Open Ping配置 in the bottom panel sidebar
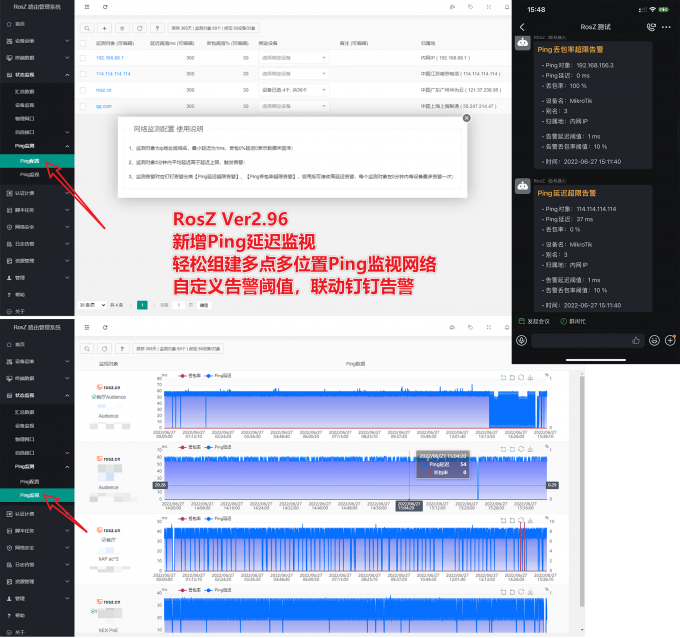680x638 pixels. coord(29,482)
